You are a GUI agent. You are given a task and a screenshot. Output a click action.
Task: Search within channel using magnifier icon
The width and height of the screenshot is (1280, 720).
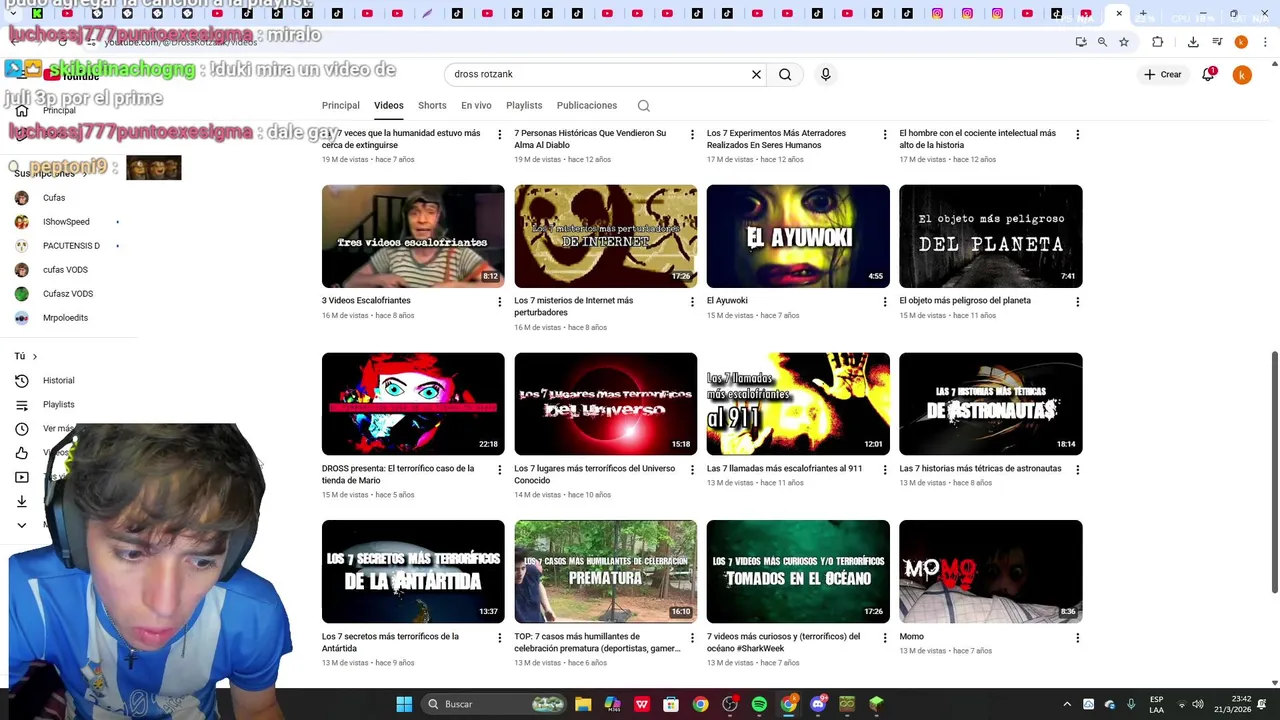click(644, 105)
